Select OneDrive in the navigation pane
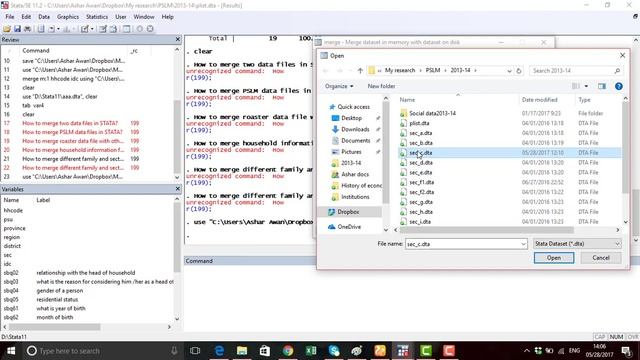 pyautogui.click(x=349, y=227)
